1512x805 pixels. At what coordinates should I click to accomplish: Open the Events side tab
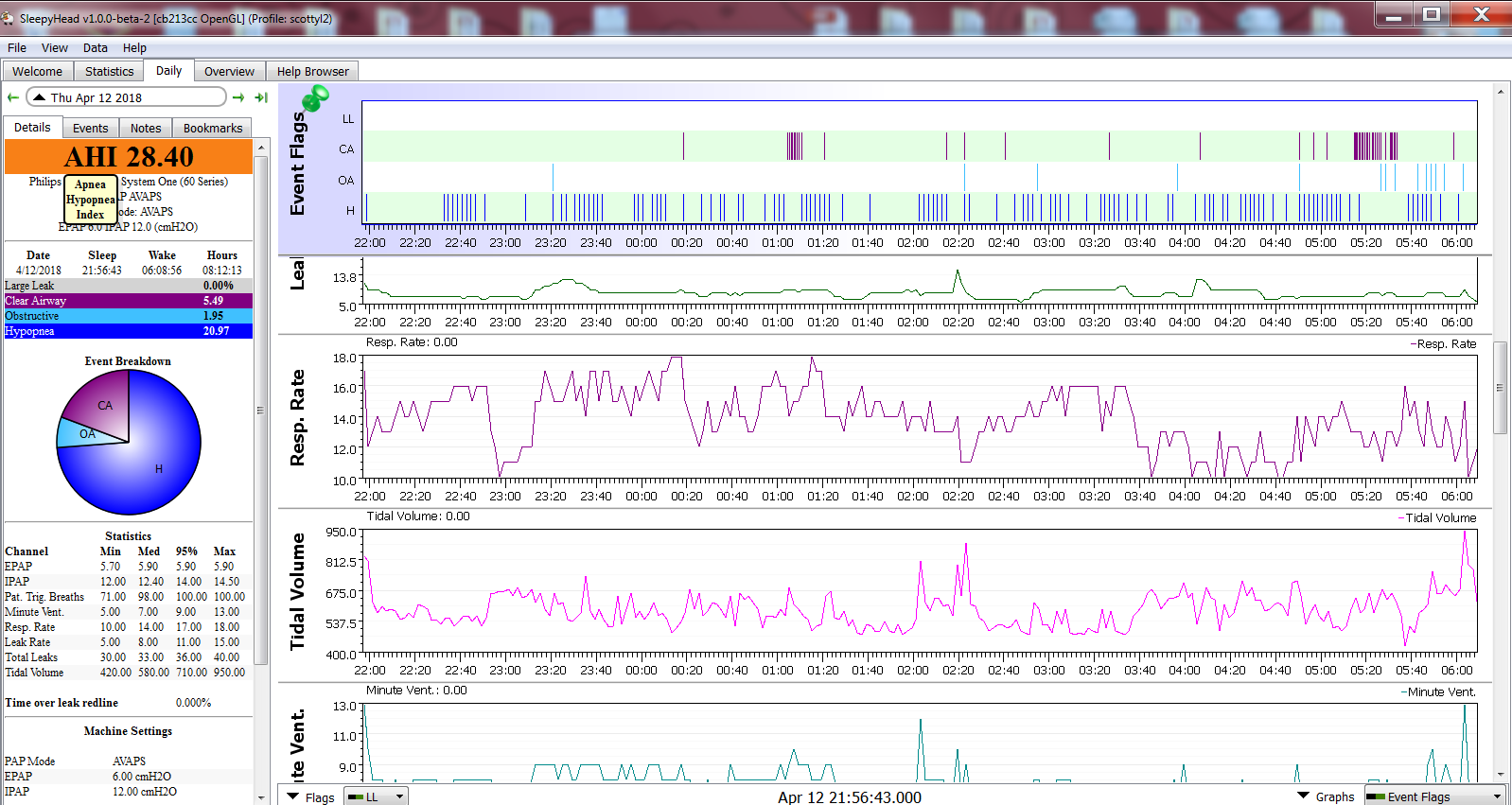coord(90,128)
